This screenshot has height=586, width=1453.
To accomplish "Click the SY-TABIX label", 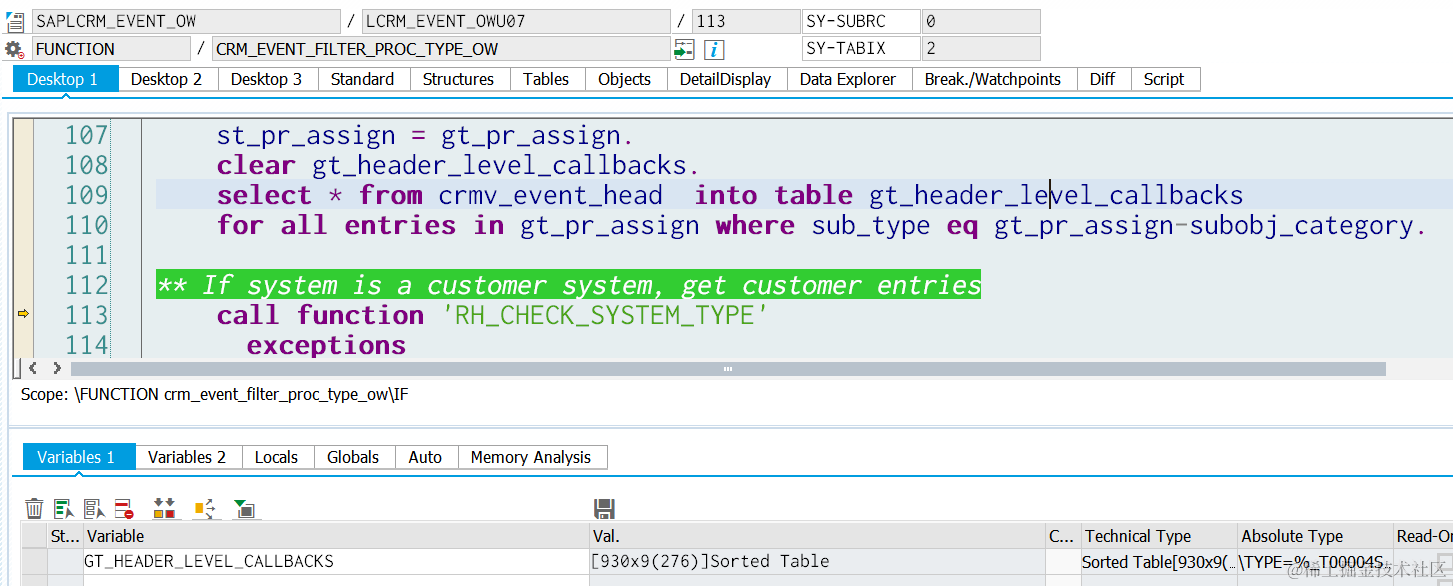I will pyautogui.click(x=860, y=49).
